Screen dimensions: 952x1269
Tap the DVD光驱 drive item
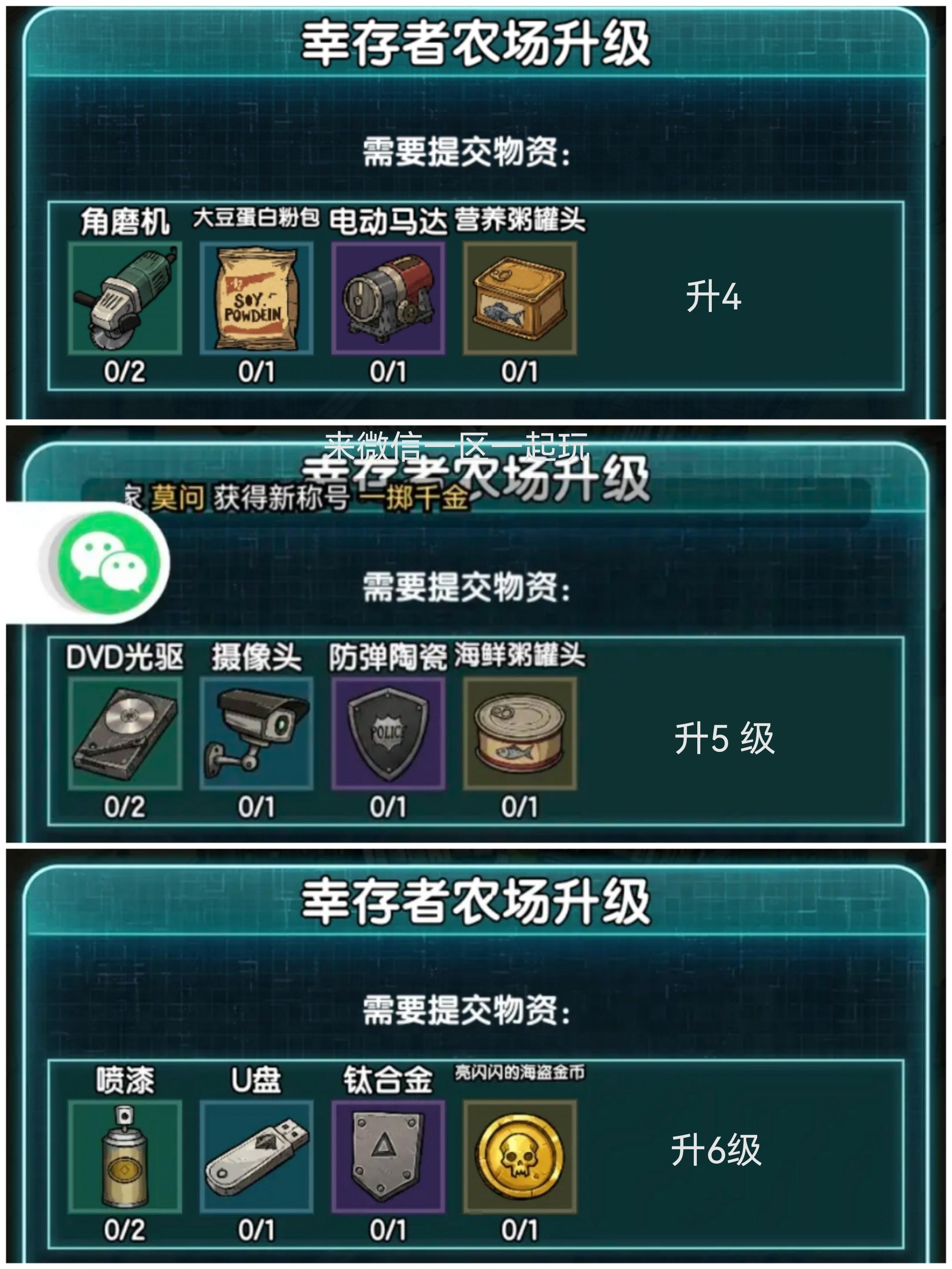pyautogui.click(x=125, y=733)
